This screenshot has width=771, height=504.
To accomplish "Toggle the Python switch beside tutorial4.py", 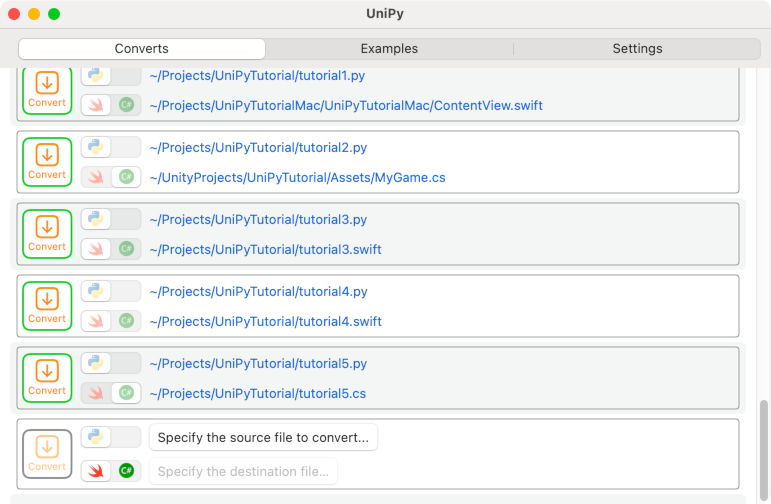I will (x=110, y=291).
